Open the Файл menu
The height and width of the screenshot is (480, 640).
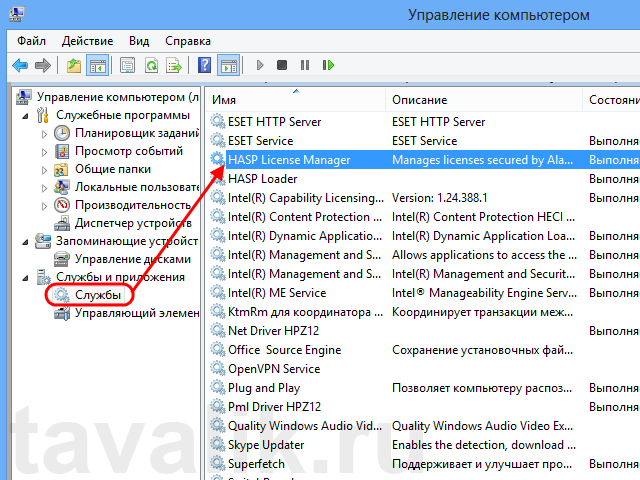[31, 41]
